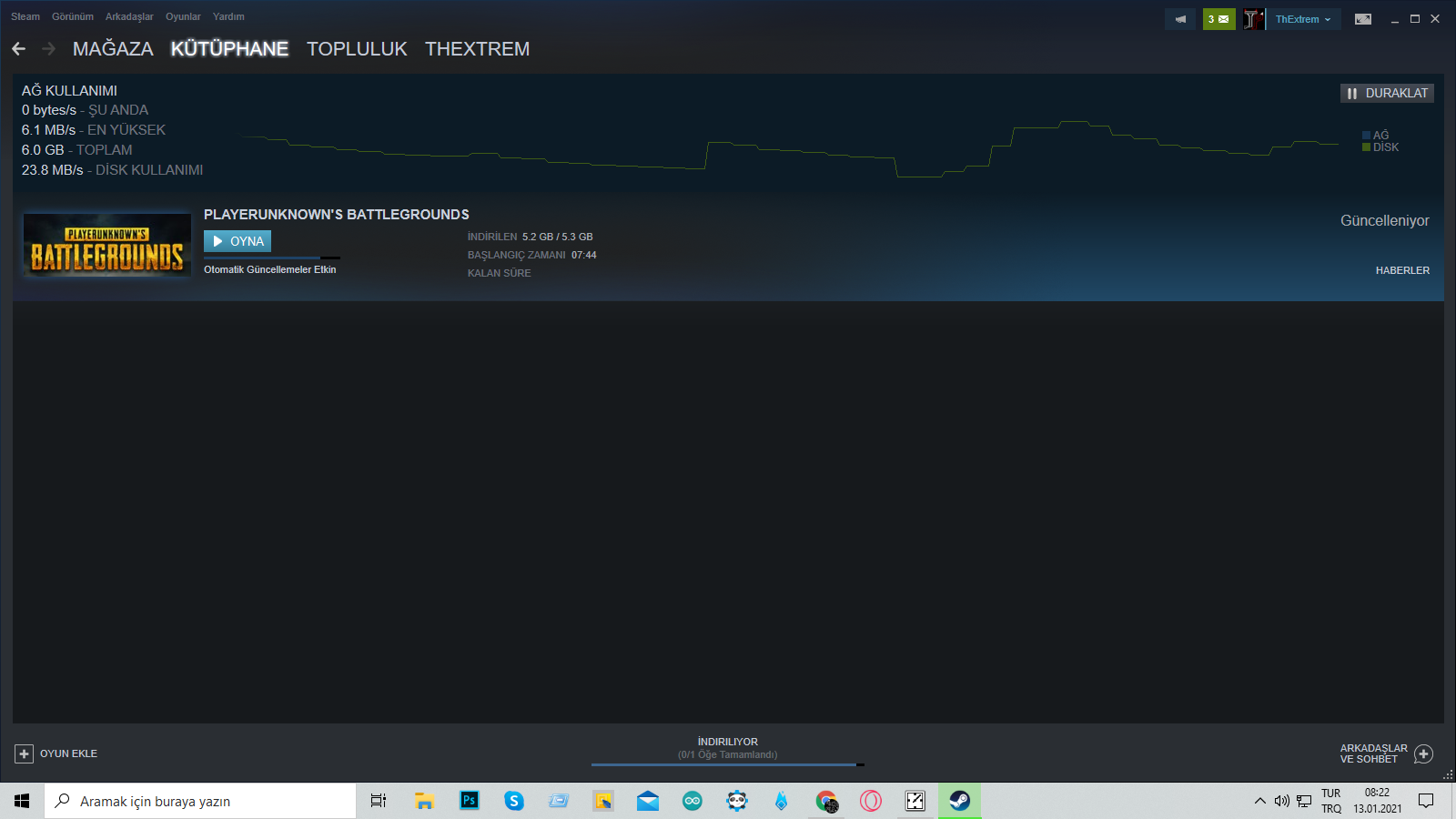The image size is (1456, 819).
Task: Go to the MAĞAZA tab
Action: [113, 49]
